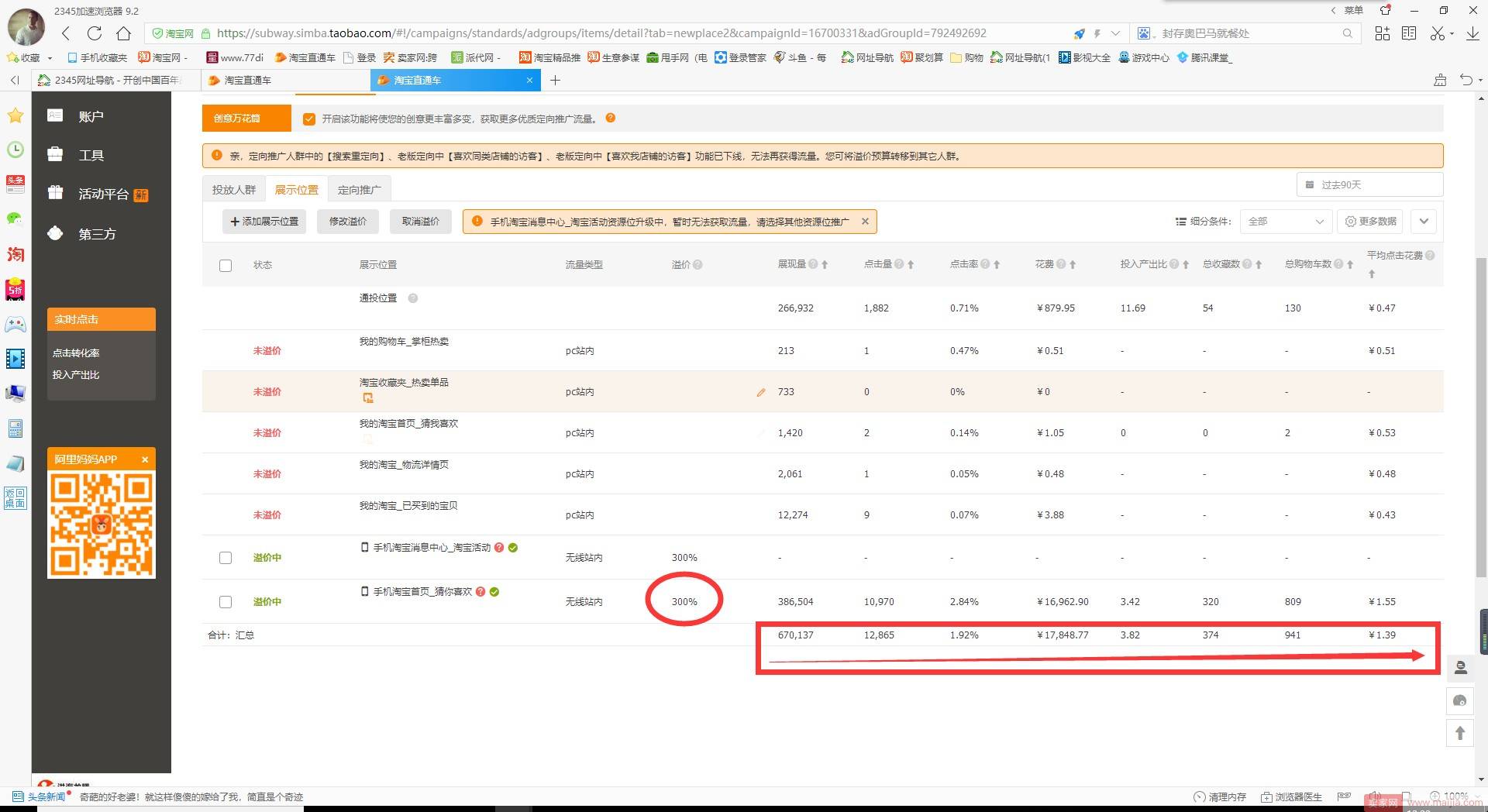Click the 头条新闻 status bar item
Viewport: 1488px width, 812px height.
(39, 797)
